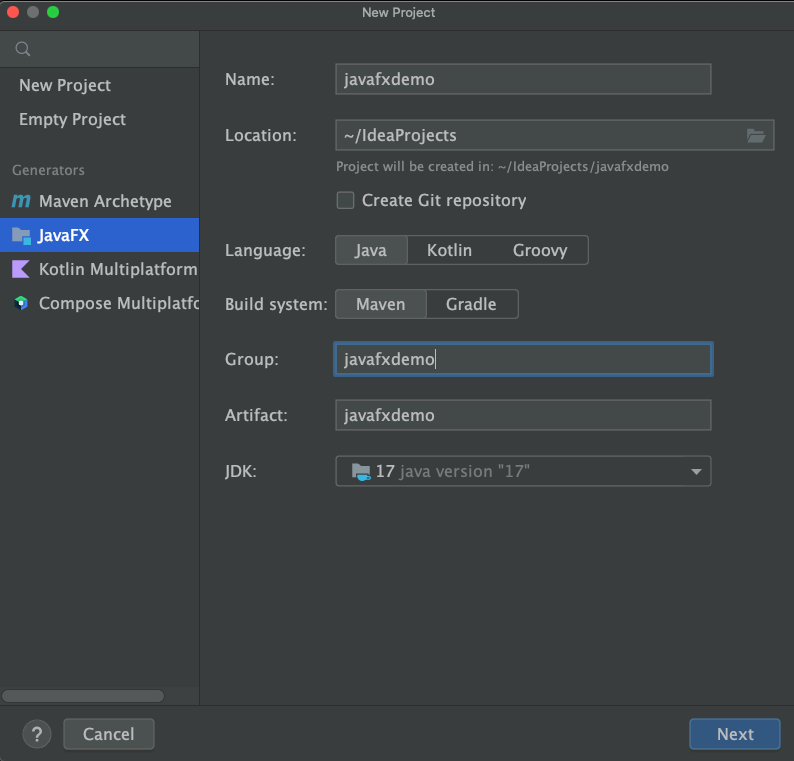
Task: Click the JavaFX folder icon
Action: (x=21, y=235)
